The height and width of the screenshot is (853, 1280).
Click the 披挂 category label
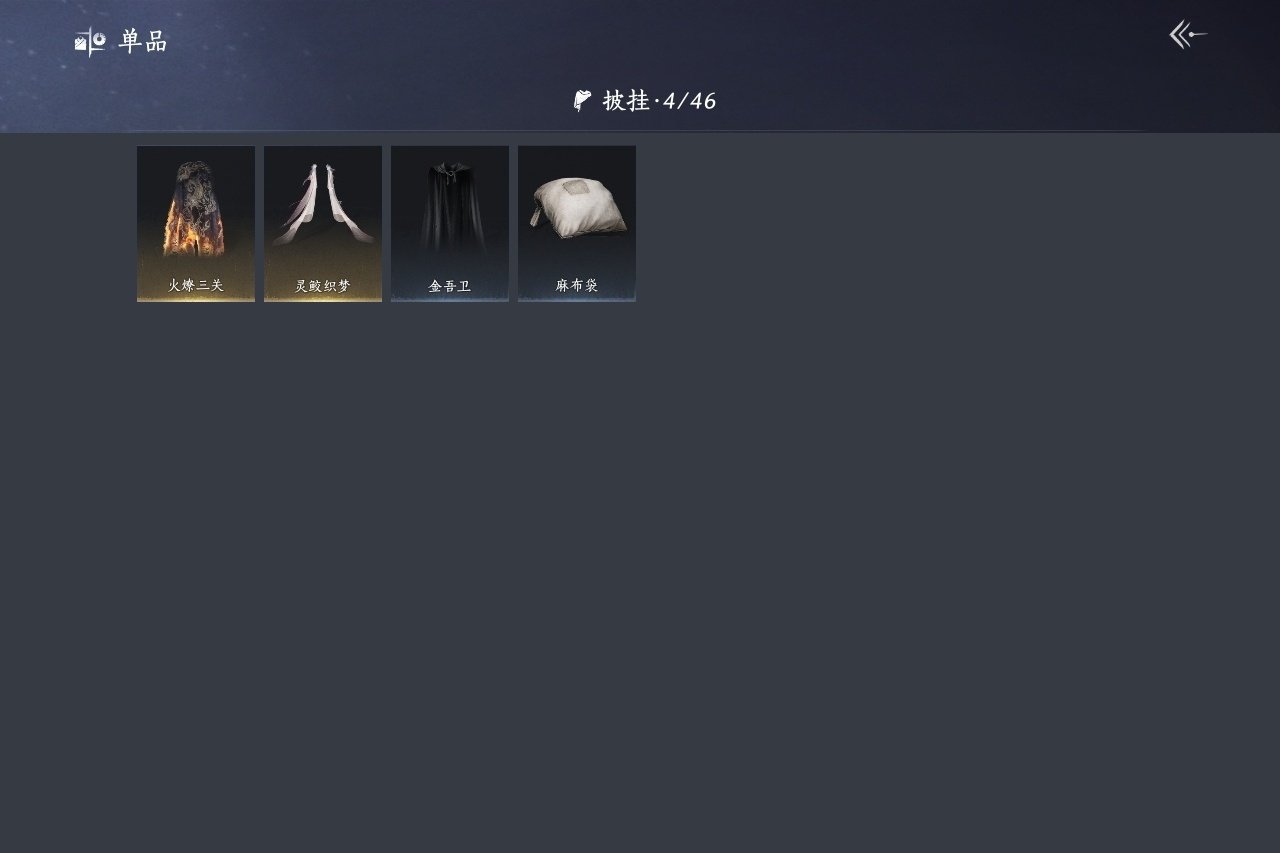pos(626,101)
